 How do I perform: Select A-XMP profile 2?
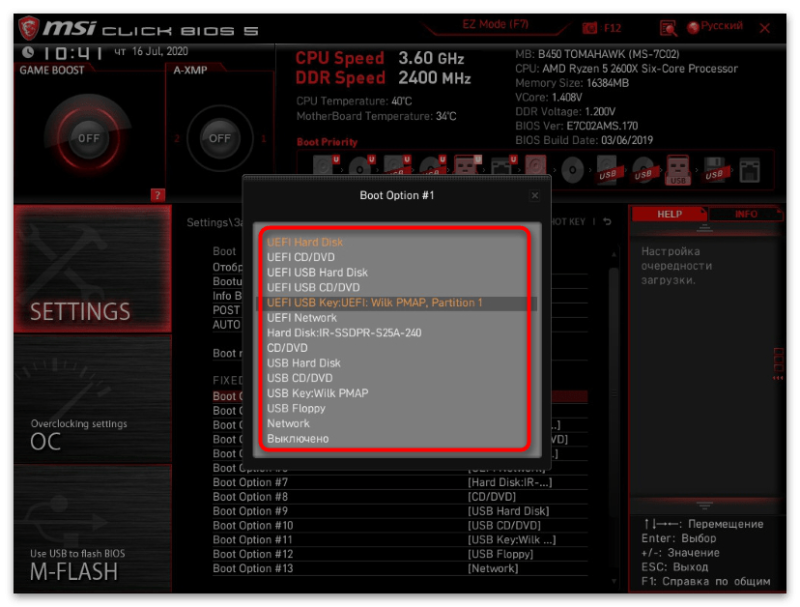(177, 139)
